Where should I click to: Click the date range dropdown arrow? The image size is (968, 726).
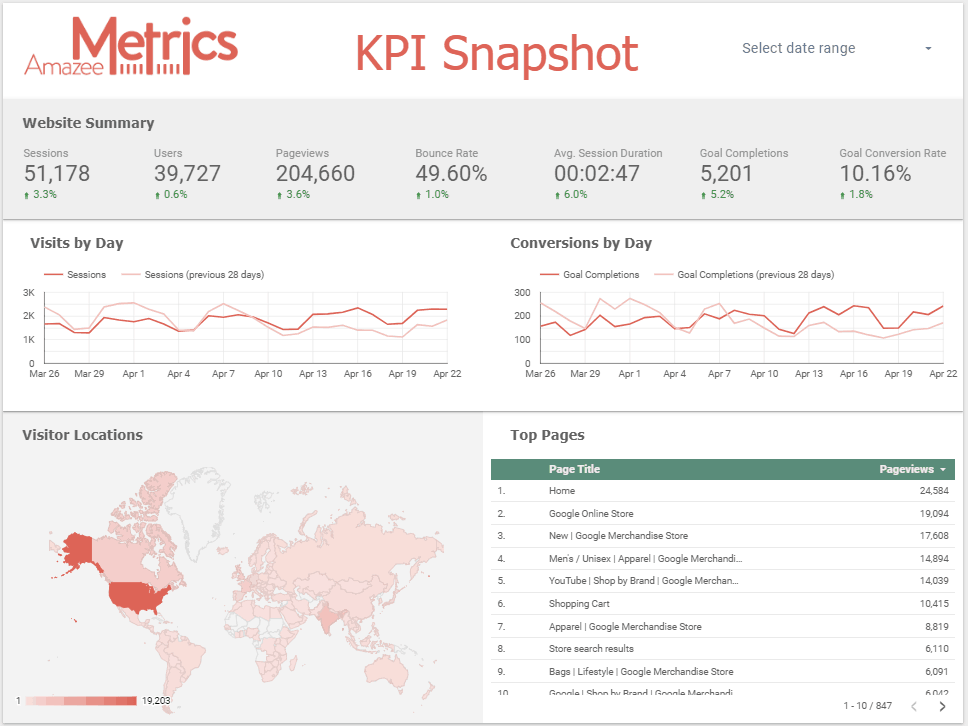tap(928, 48)
